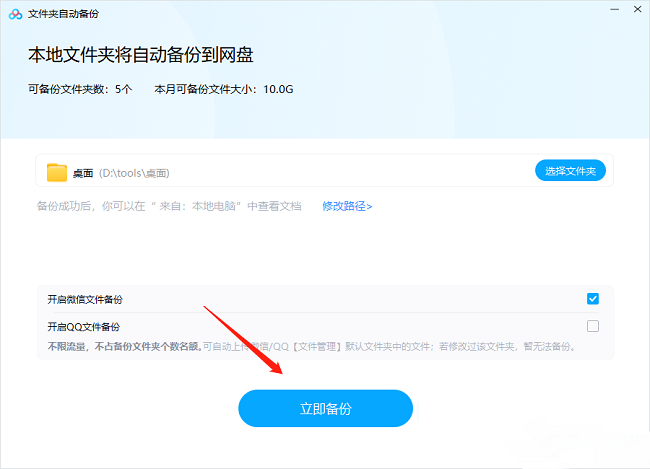Viewport: 650px width, 469px height.
Task: Click the 桌面 folder name
Action: pyautogui.click(x=83, y=173)
